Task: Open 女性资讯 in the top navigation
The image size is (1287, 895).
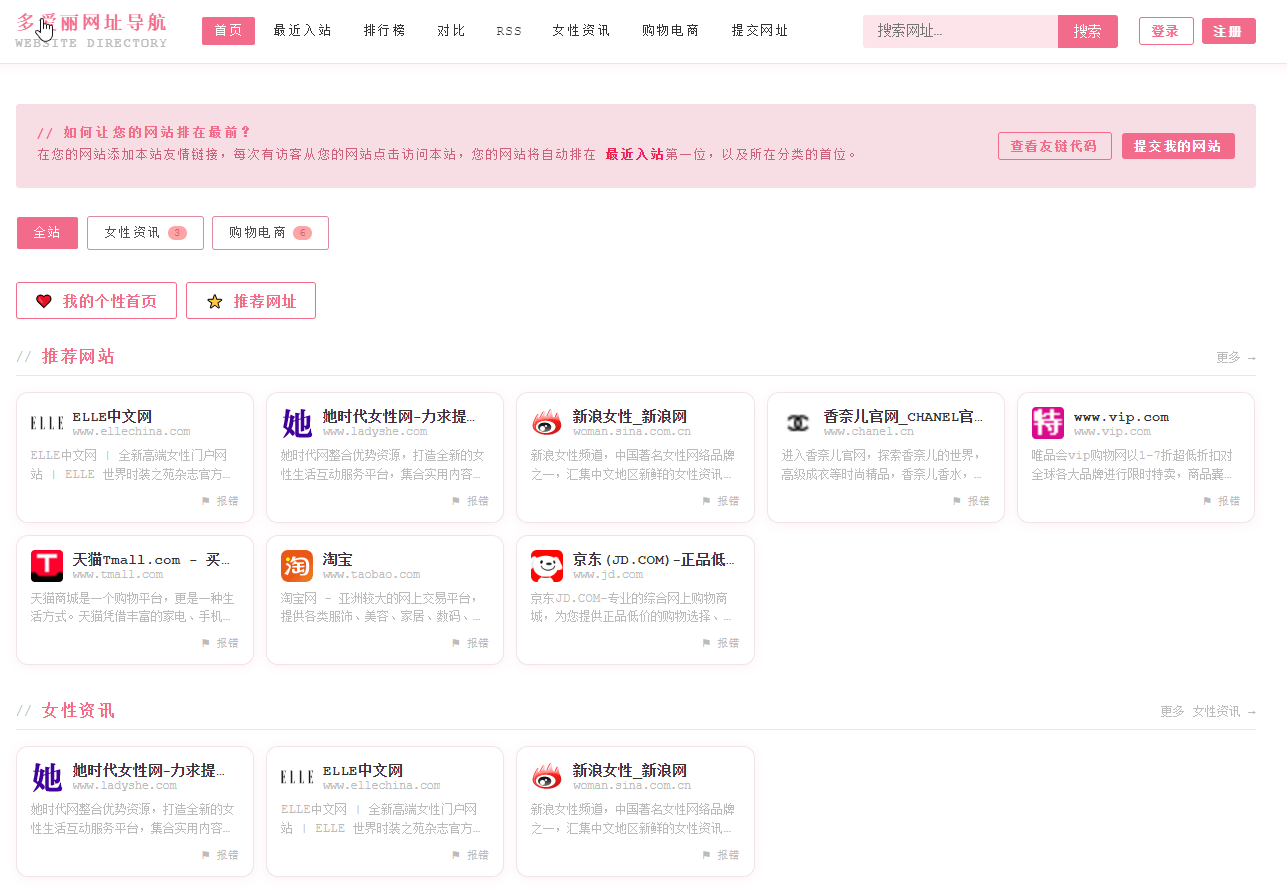Action: [x=581, y=31]
